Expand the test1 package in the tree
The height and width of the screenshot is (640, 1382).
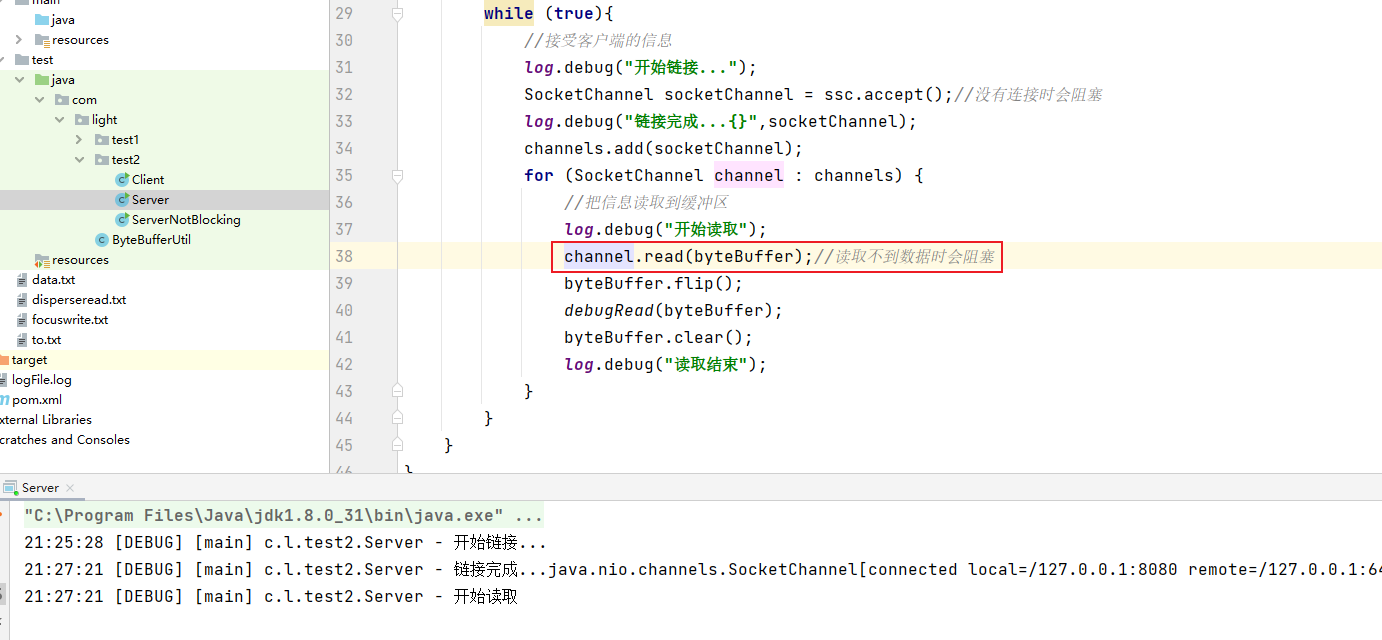[x=81, y=139]
